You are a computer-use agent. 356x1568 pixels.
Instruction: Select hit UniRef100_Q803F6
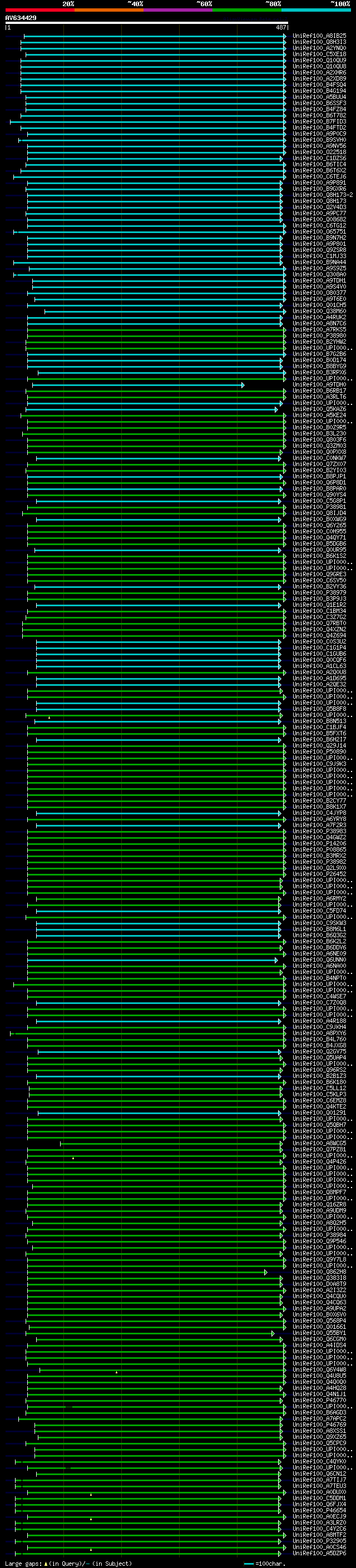[x=319, y=440]
